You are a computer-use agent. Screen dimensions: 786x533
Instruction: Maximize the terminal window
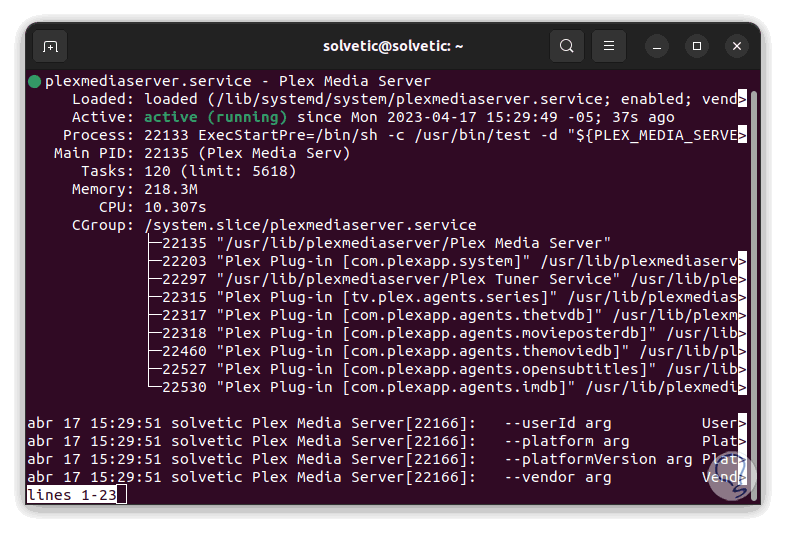(x=697, y=46)
